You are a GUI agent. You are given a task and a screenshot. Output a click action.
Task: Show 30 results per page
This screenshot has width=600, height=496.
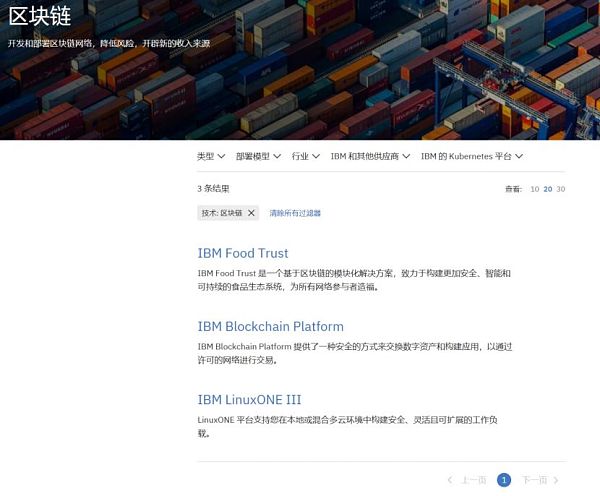[561, 189]
